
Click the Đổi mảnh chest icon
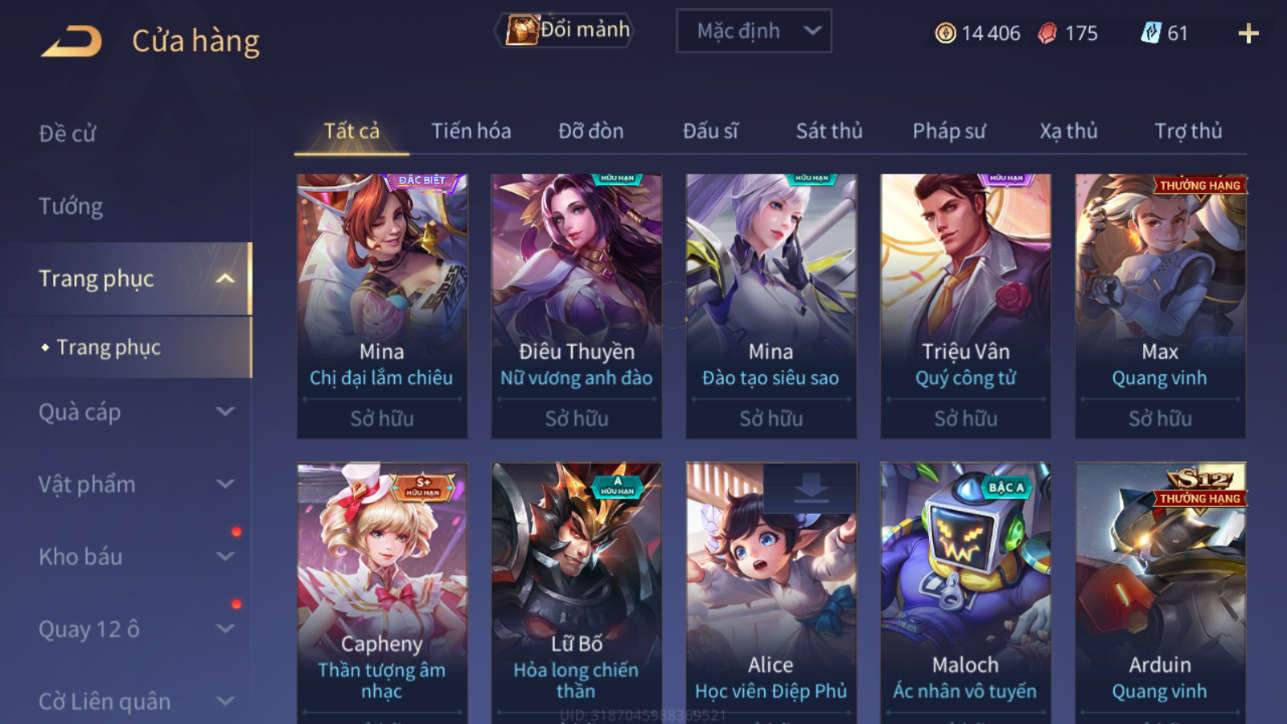521,30
